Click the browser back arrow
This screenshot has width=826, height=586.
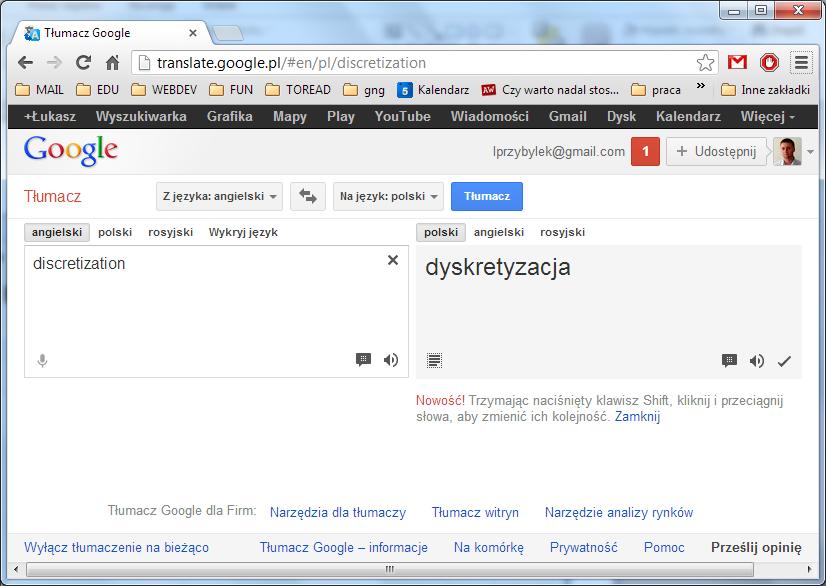pyautogui.click(x=25, y=63)
